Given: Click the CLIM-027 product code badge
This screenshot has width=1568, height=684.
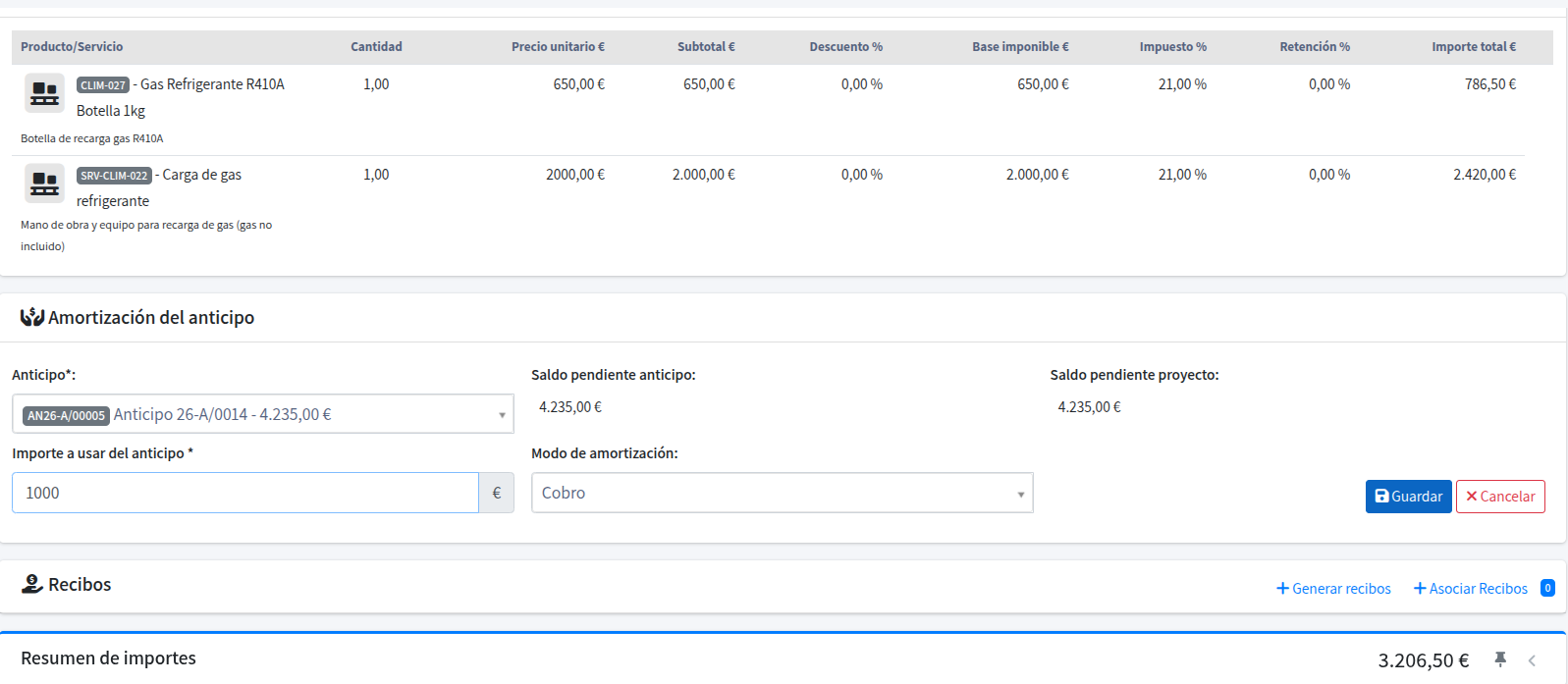Looking at the screenshot, I should click(103, 85).
